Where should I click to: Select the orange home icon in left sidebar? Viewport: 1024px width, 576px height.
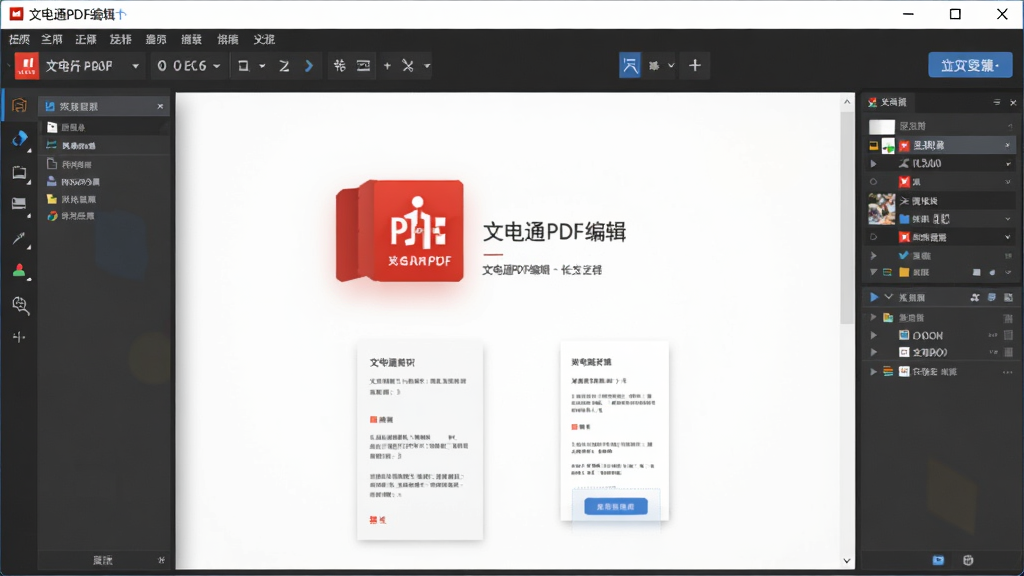tap(19, 105)
